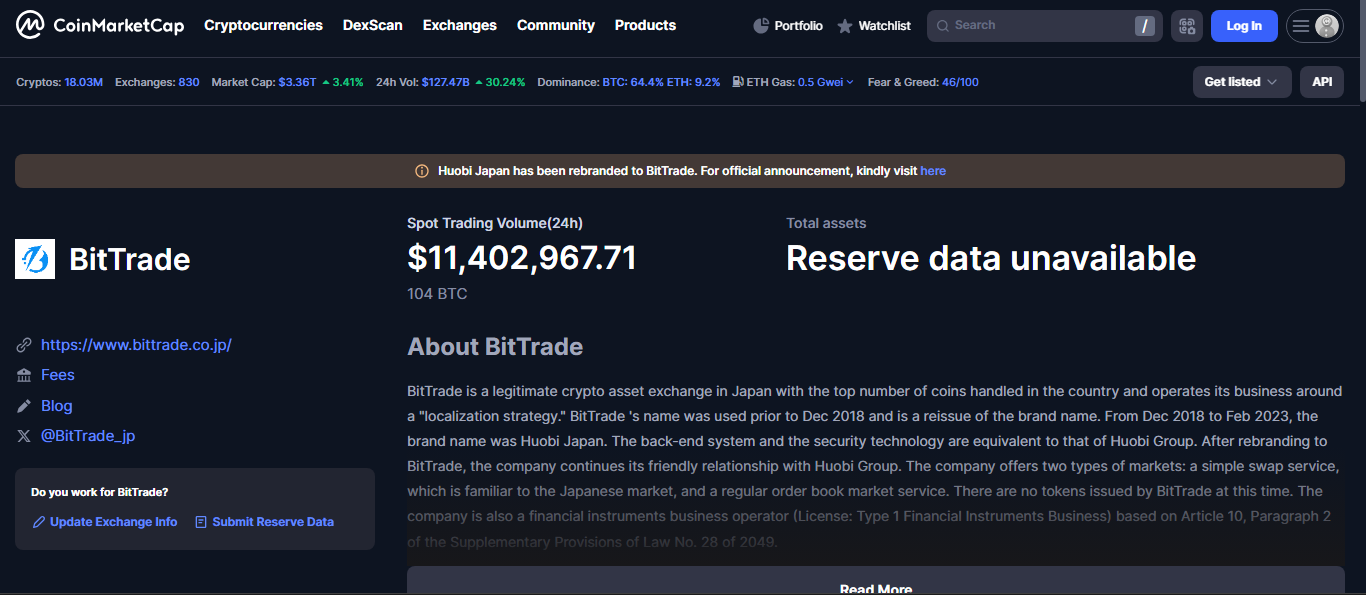The height and width of the screenshot is (595, 1366).
Task: Click the CoinMarketCap logo
Action: click(x=100, y=25)
